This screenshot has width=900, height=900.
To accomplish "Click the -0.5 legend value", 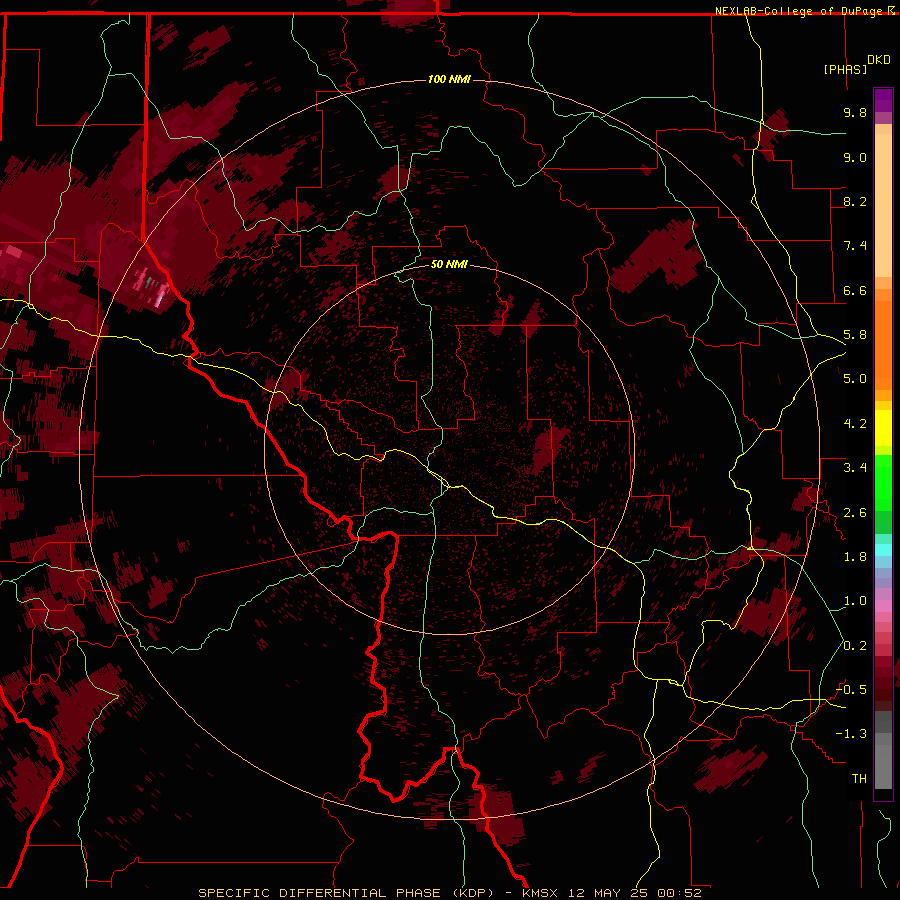I will 851,689.
